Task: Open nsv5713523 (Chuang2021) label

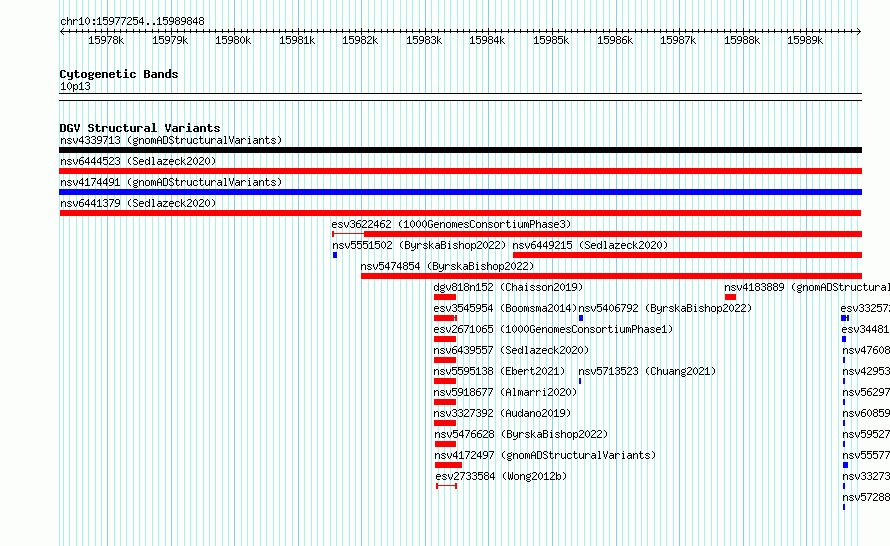Action: [x=647, y=371]
